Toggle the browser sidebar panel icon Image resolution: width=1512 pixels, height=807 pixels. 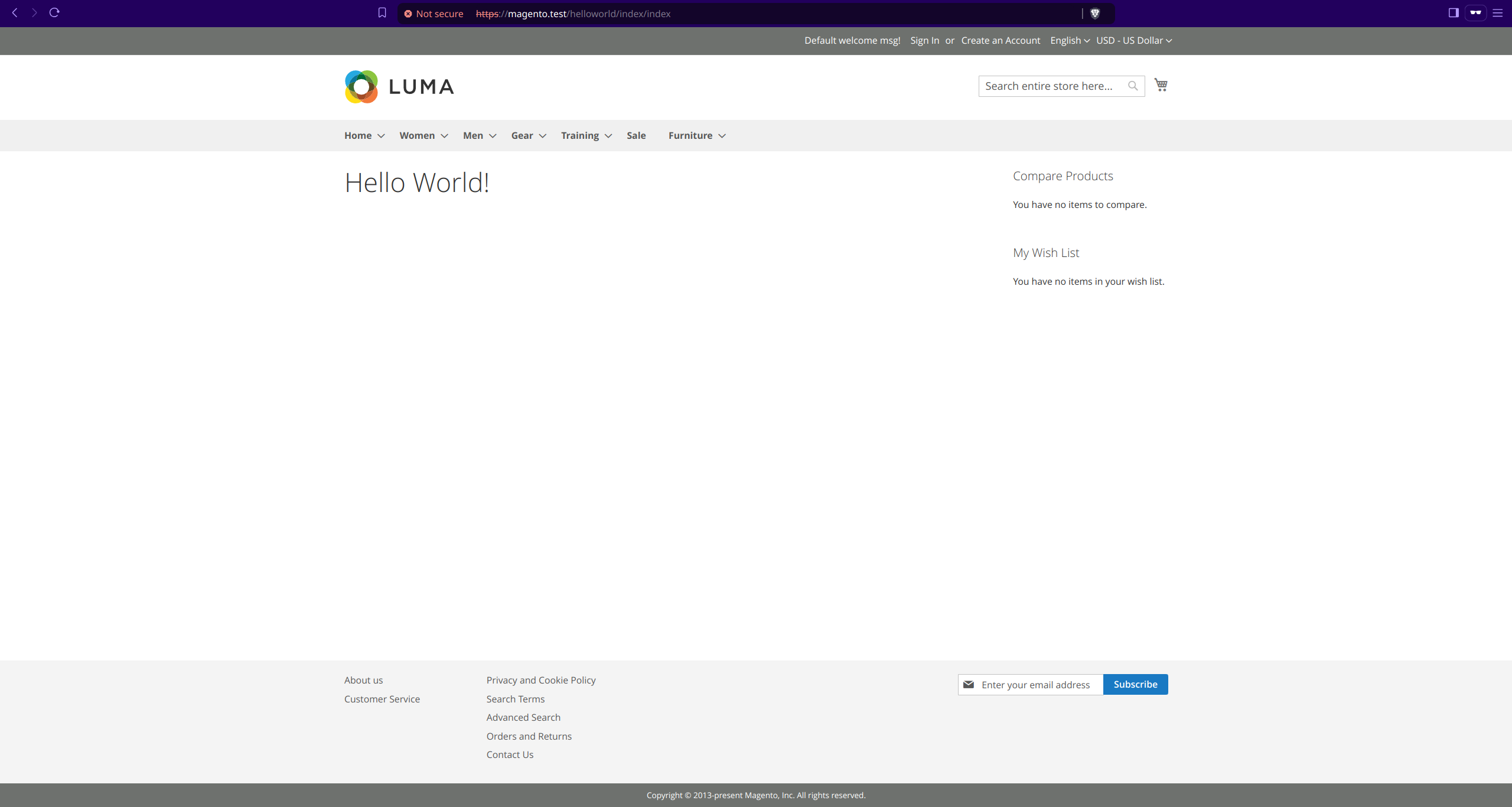point(1454,13)
